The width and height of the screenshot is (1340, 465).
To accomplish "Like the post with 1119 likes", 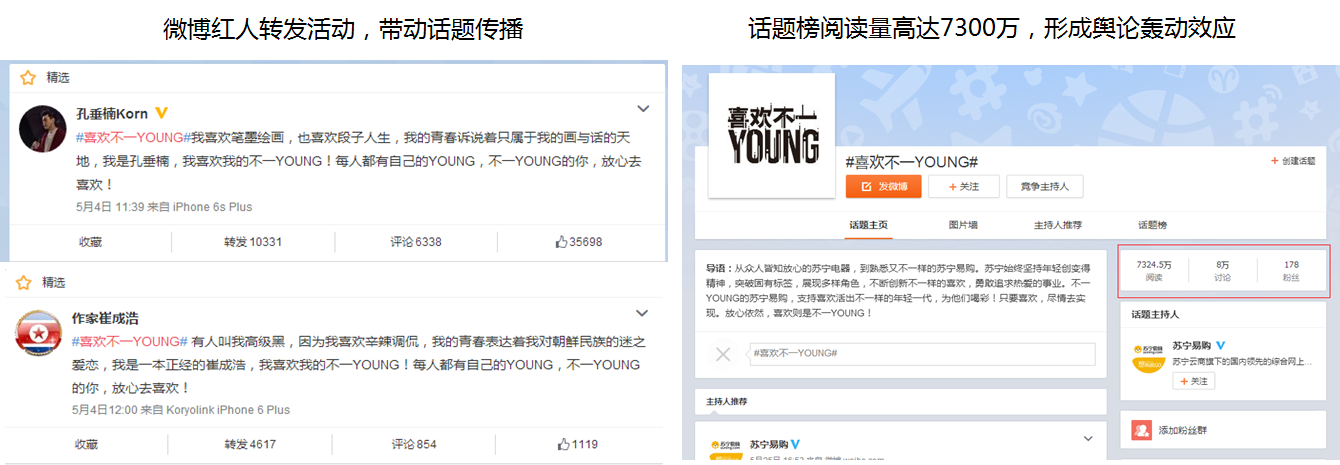I will tap(577, 444).
